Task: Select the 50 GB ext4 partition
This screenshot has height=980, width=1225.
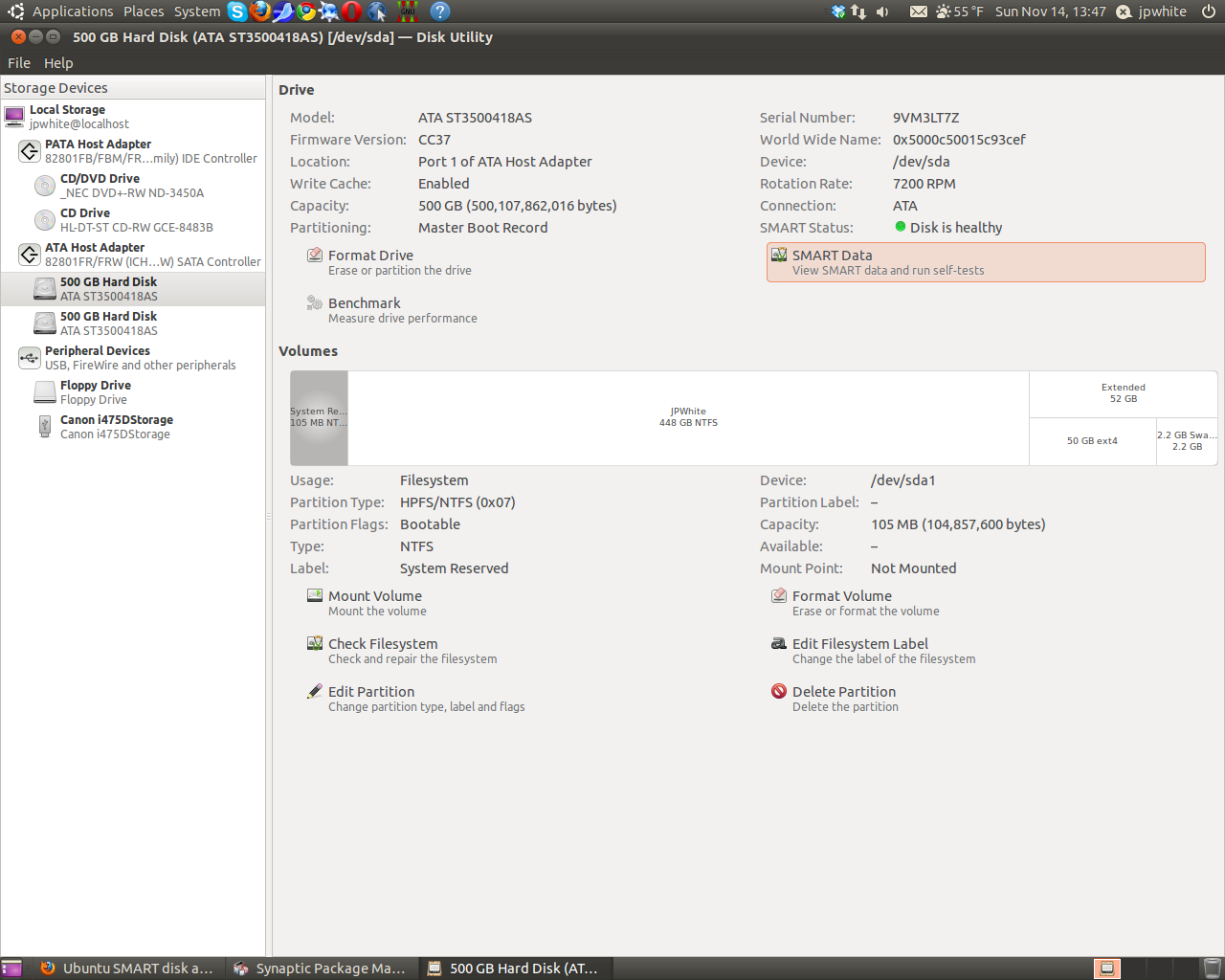Action: (x=1092, y=441)
